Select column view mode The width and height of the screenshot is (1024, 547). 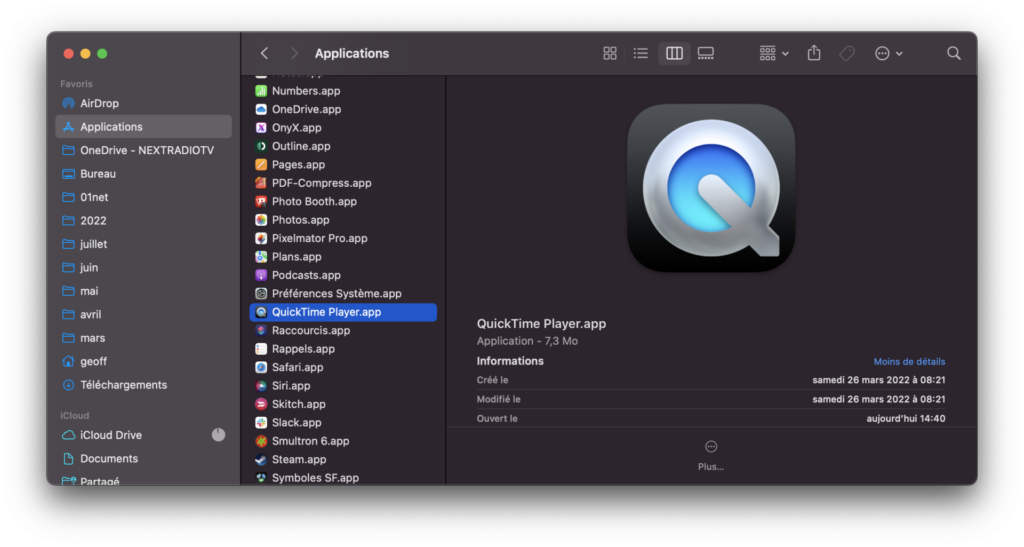[x=674, y=54]
